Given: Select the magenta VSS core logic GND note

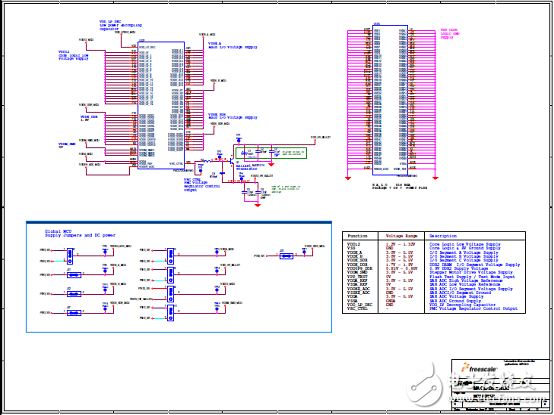Looking at the screenshot, I should click(x=450, y=34).
